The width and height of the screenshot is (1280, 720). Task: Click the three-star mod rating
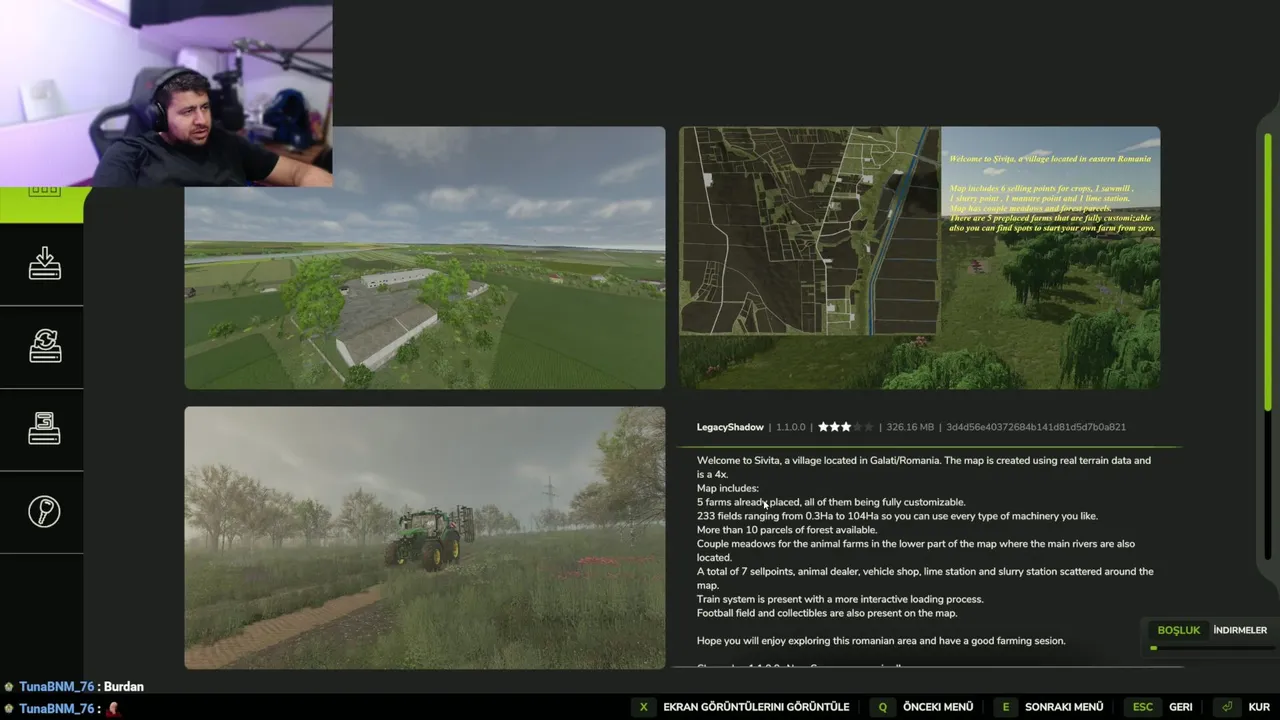click(x=845, y=427)
